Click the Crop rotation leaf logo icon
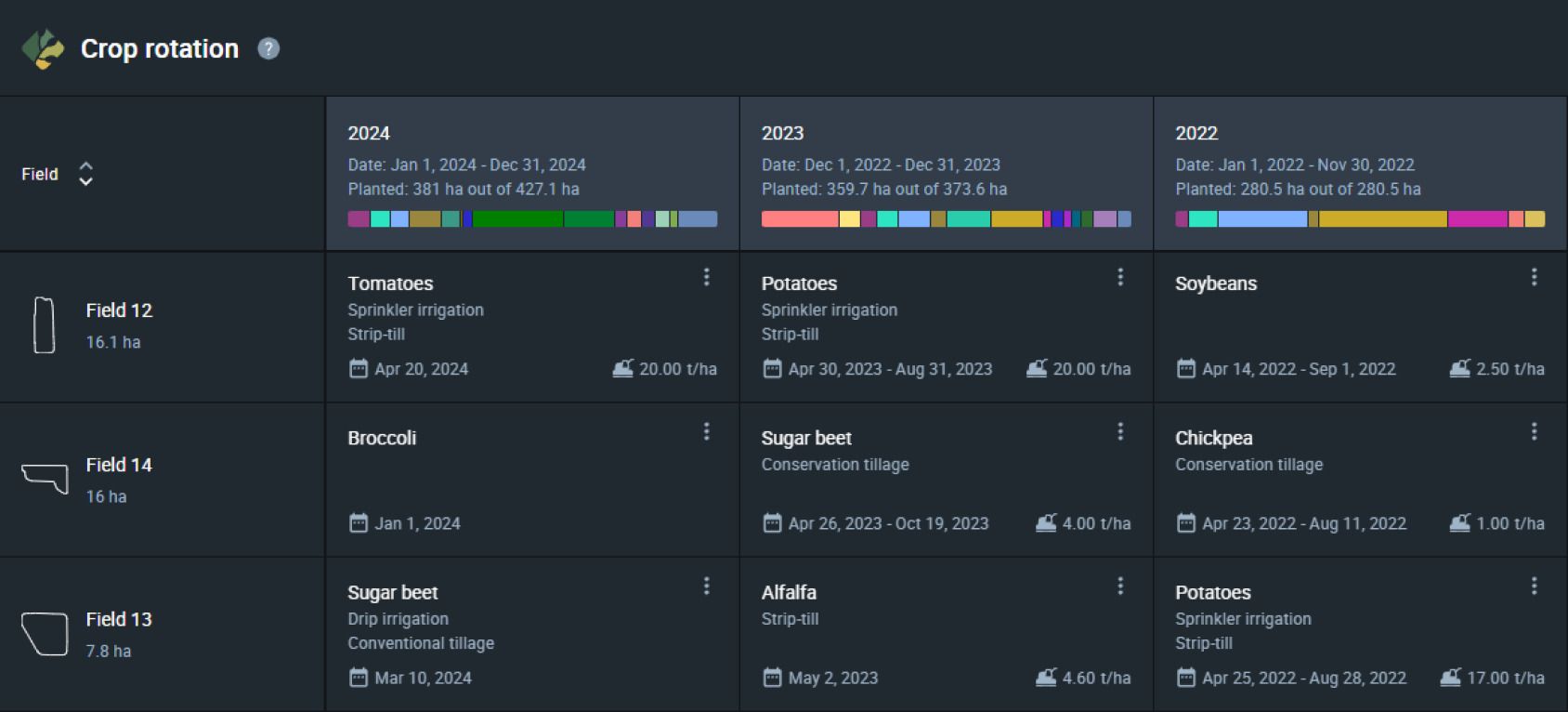Image resolution: width=1568 pixels, height=712 pixels. coord(43,48)
